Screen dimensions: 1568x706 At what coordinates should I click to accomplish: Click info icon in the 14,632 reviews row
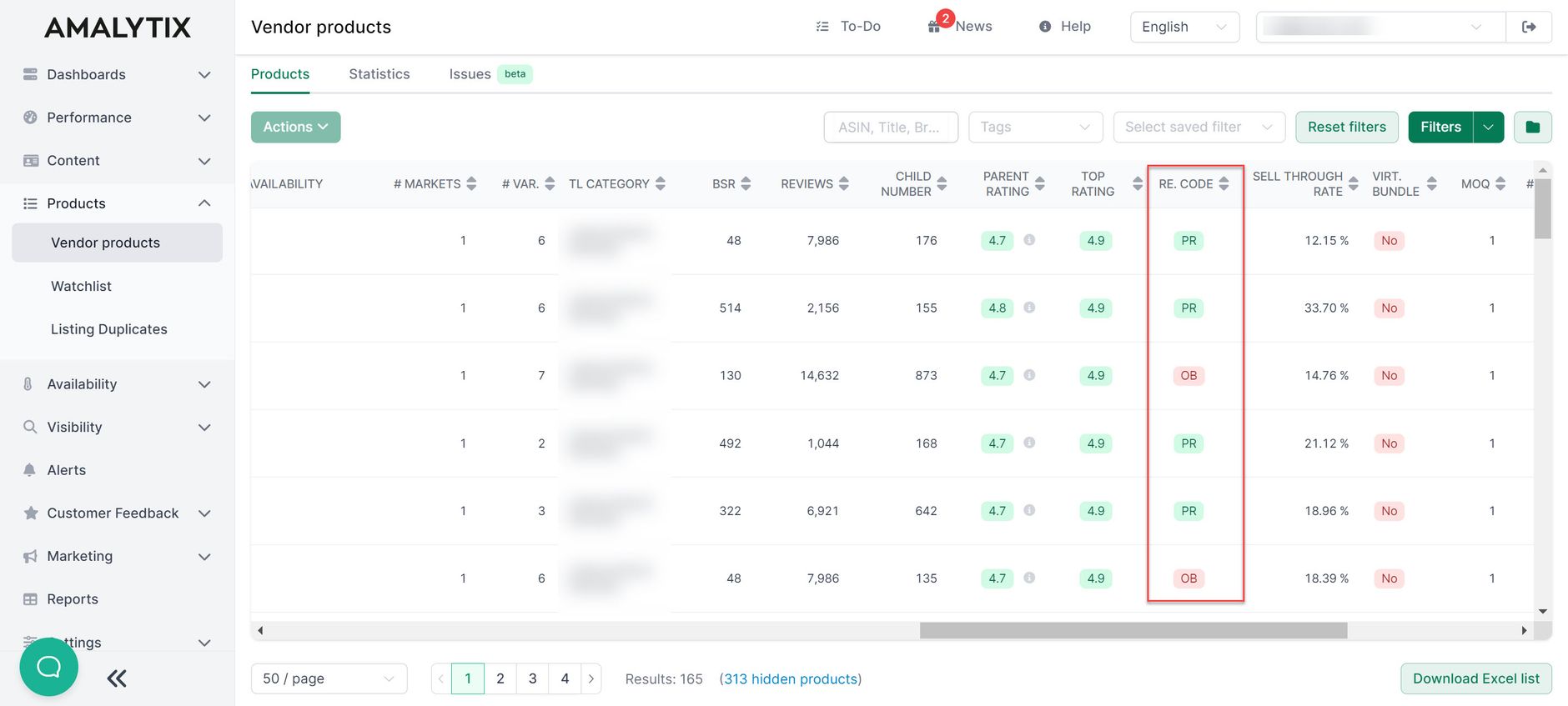1029,375
